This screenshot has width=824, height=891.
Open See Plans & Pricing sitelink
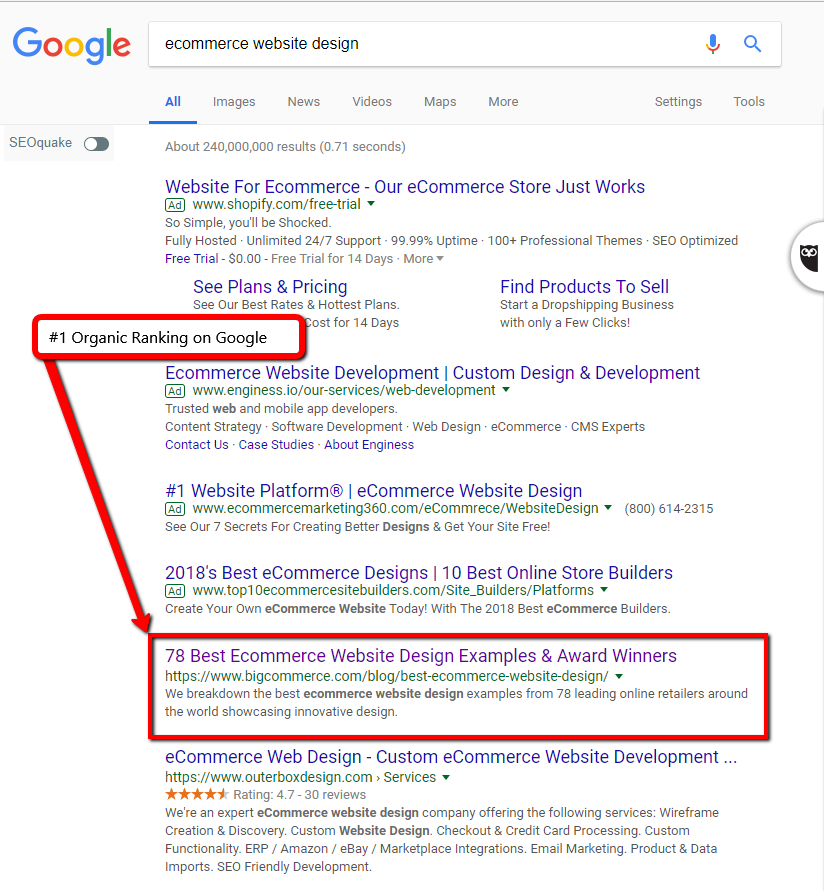coord(270,286)
